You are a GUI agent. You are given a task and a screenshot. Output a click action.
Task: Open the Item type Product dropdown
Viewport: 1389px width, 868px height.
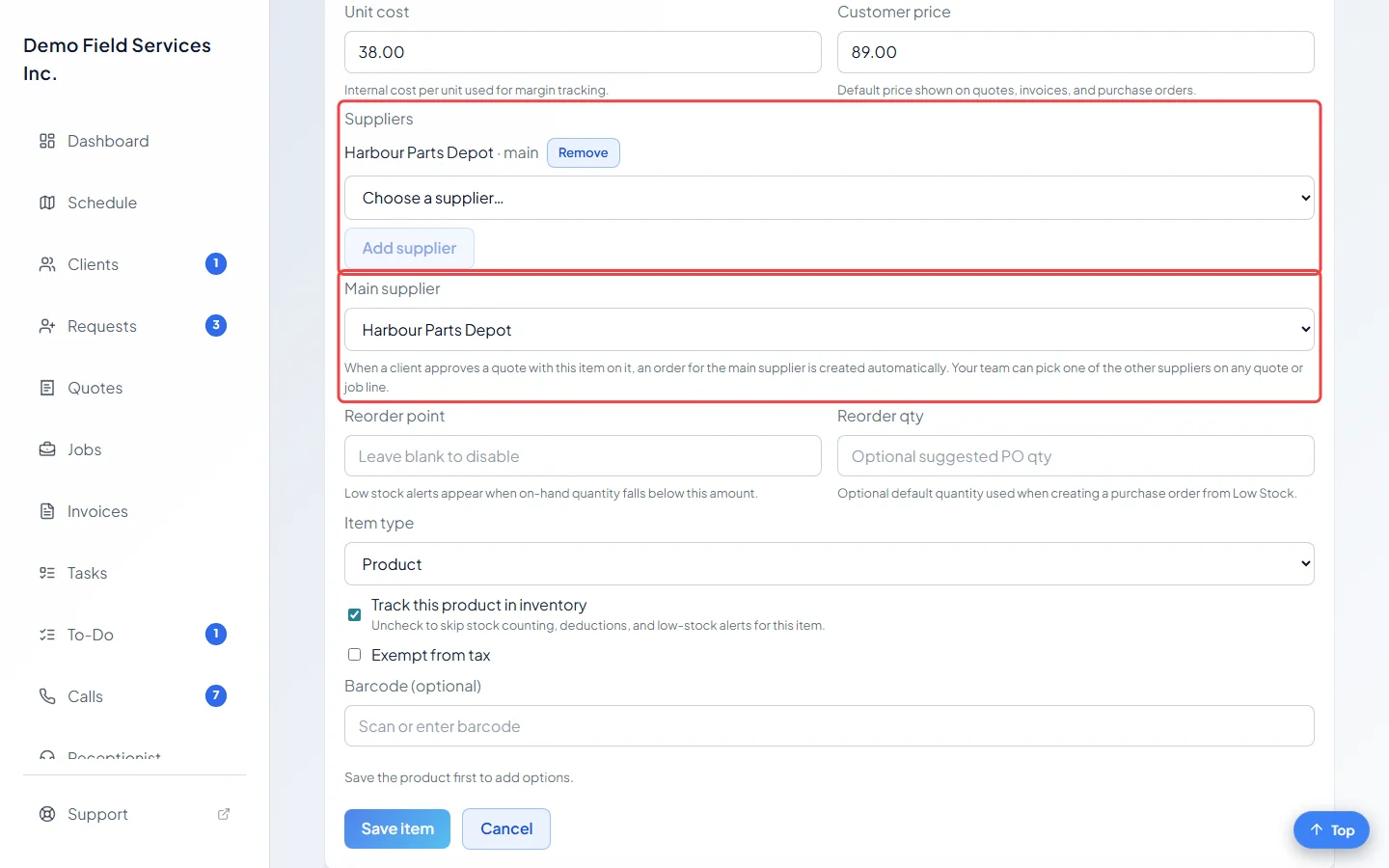click(x=830, y=564)
